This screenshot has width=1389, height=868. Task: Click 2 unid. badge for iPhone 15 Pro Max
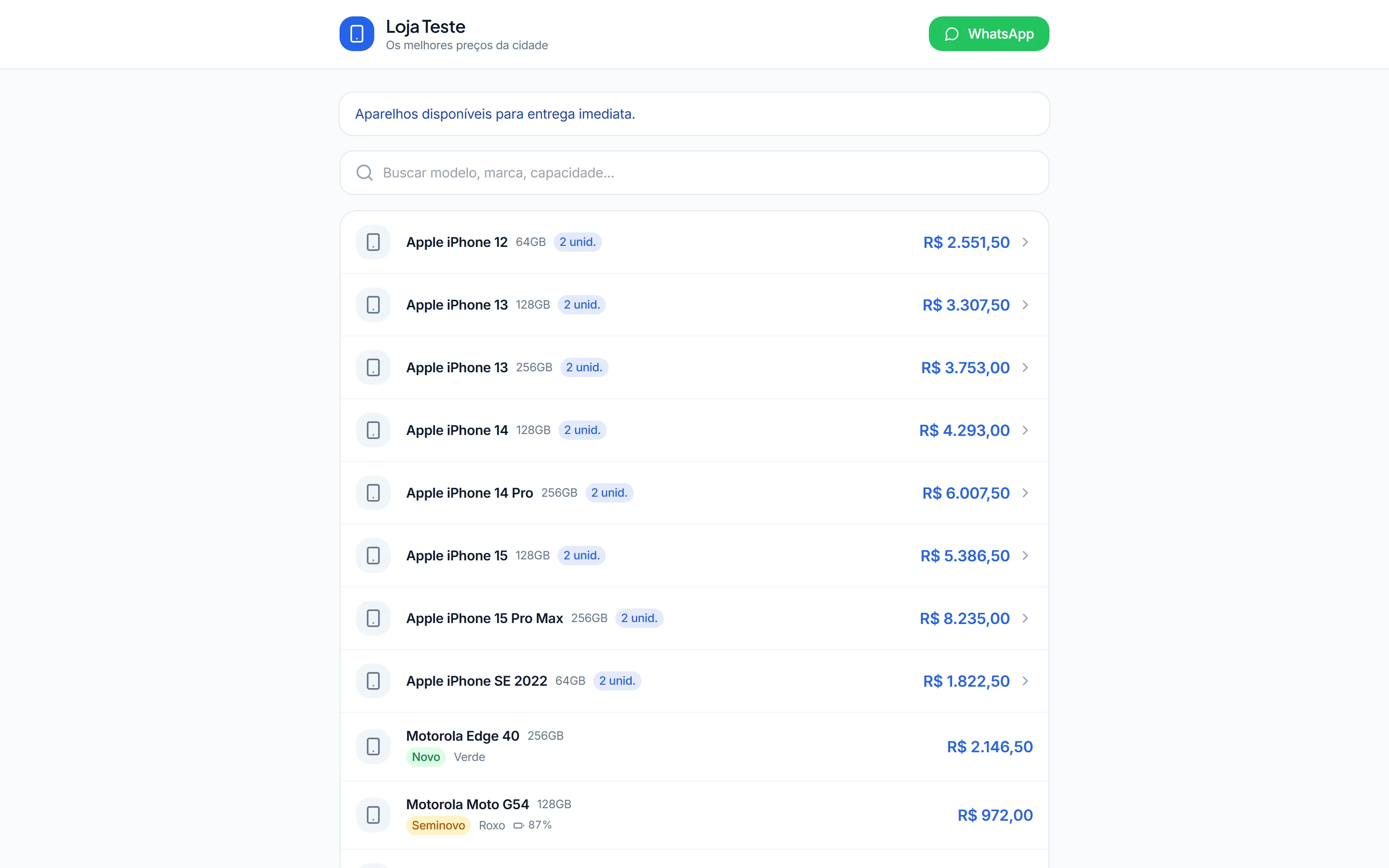(639, 618)
